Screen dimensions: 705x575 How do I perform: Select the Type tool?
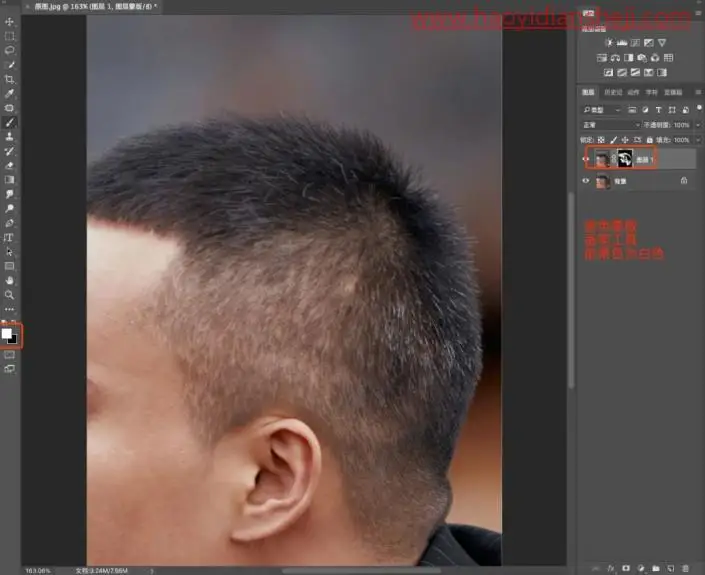[9, 237]
